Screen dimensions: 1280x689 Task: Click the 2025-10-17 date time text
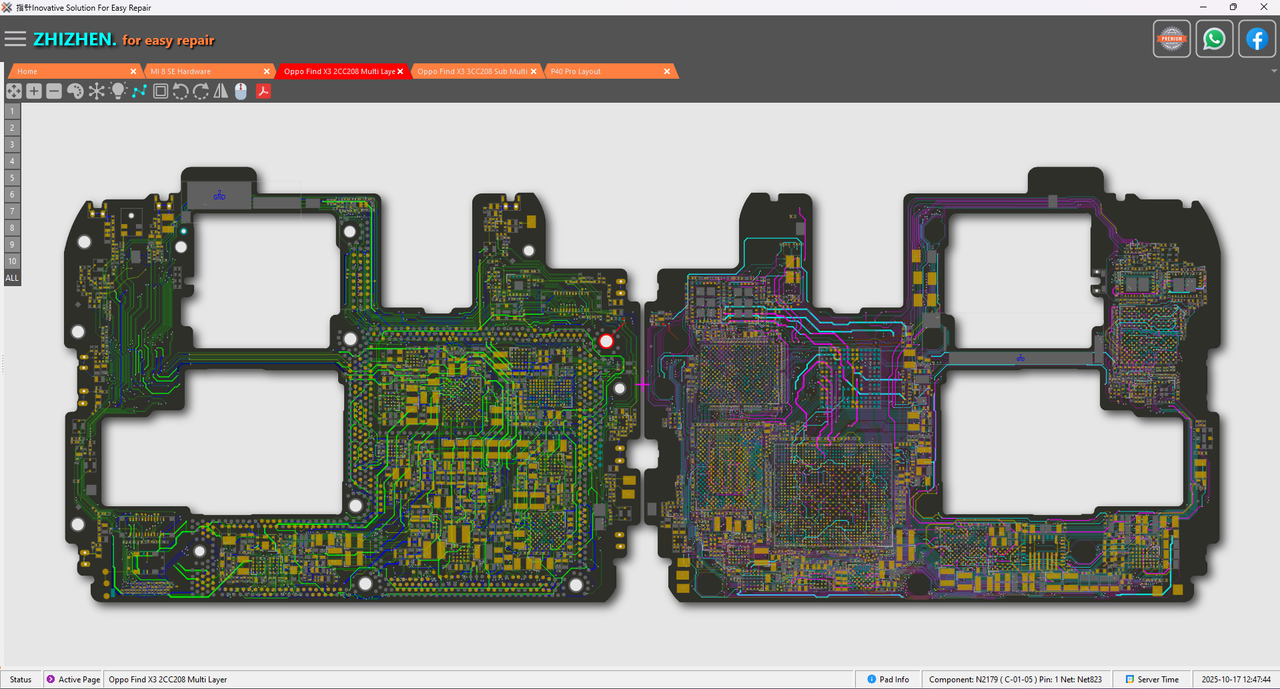pos(1237,679)
